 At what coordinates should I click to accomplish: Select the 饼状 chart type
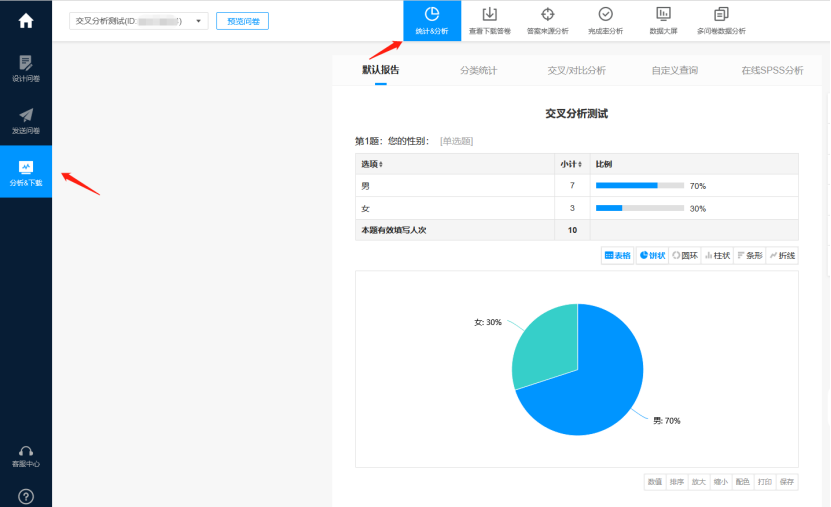[652, 256]
